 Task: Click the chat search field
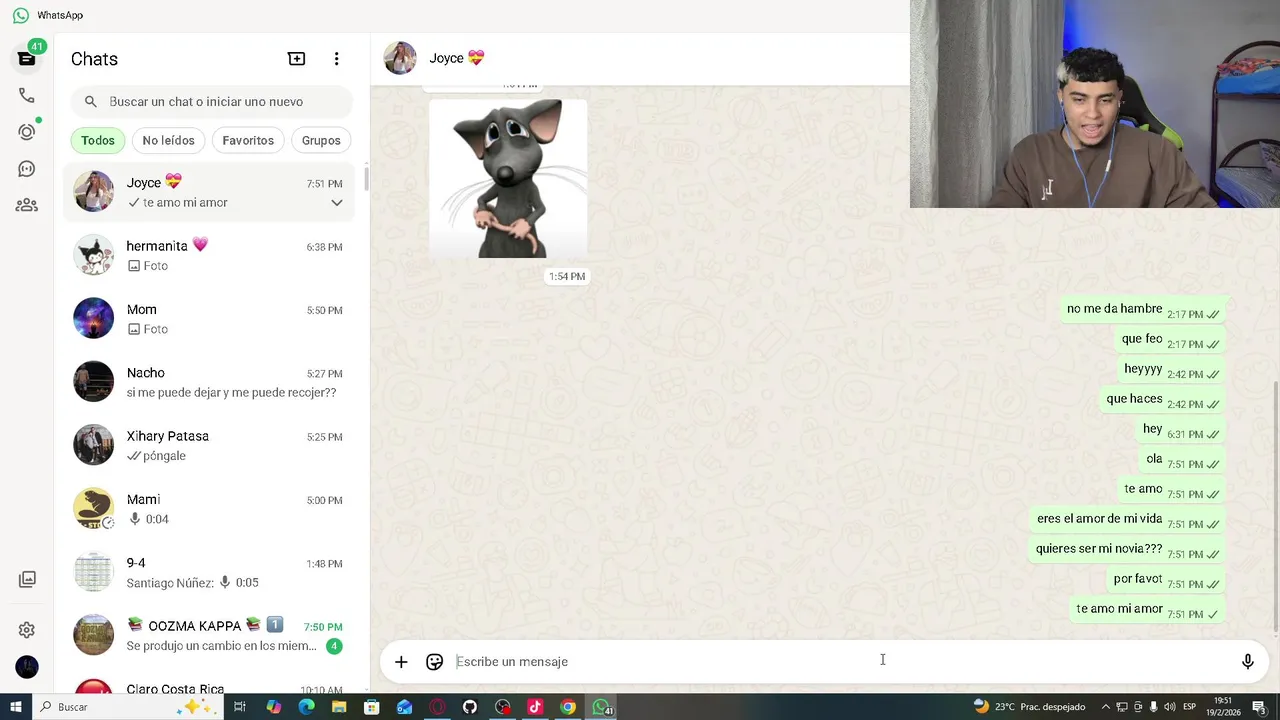pyautogui.click(x=211, y=102)
